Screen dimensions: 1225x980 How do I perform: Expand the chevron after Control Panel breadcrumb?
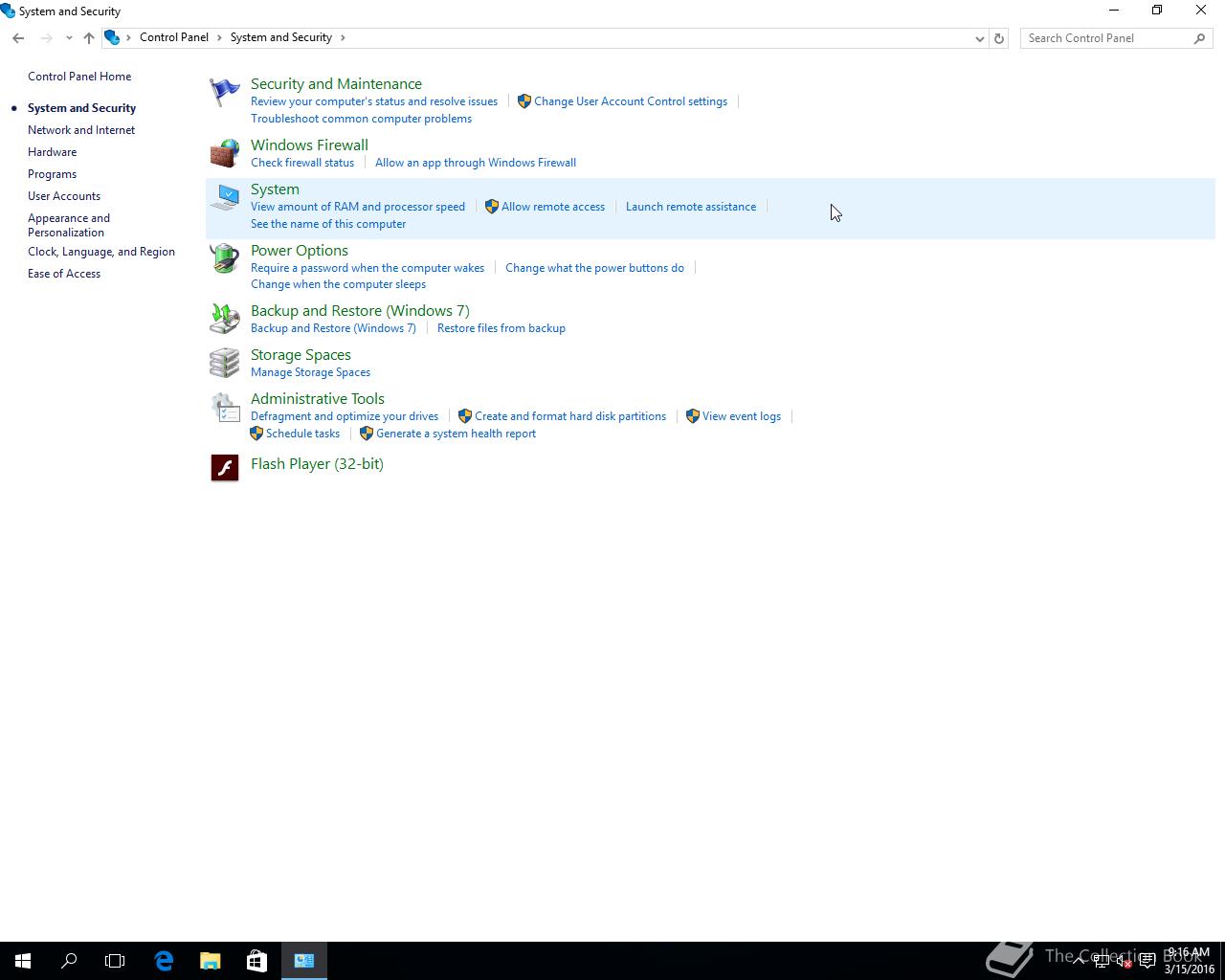[219, 37]
